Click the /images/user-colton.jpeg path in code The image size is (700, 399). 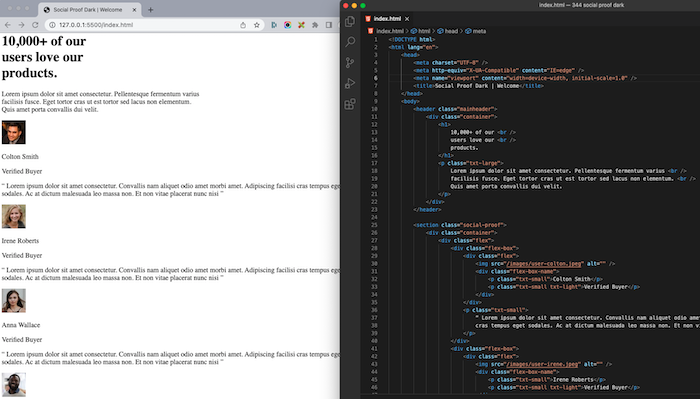click(x=544, y=264)
